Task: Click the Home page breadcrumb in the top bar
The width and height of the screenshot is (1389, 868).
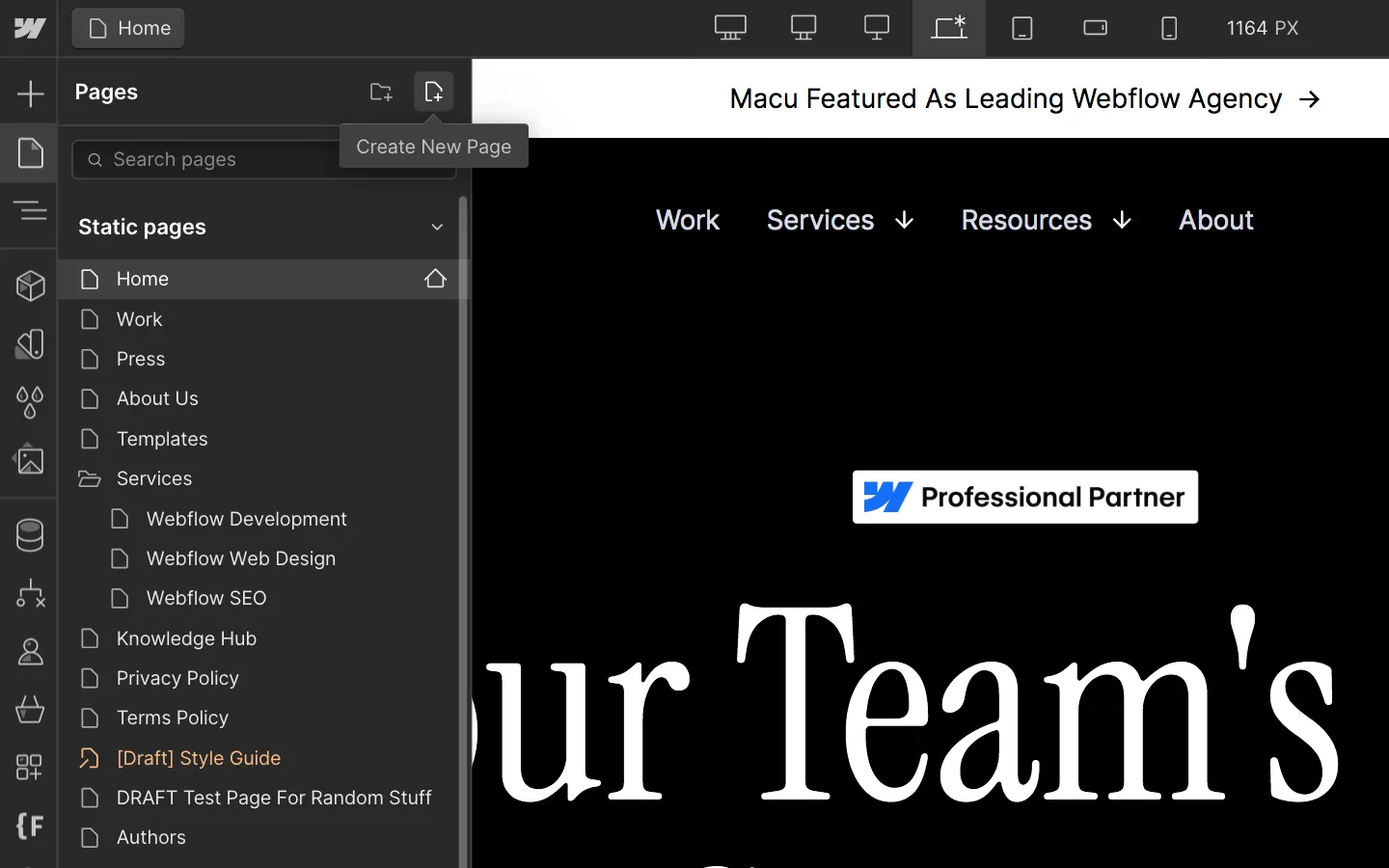Action: pos(127,28)
